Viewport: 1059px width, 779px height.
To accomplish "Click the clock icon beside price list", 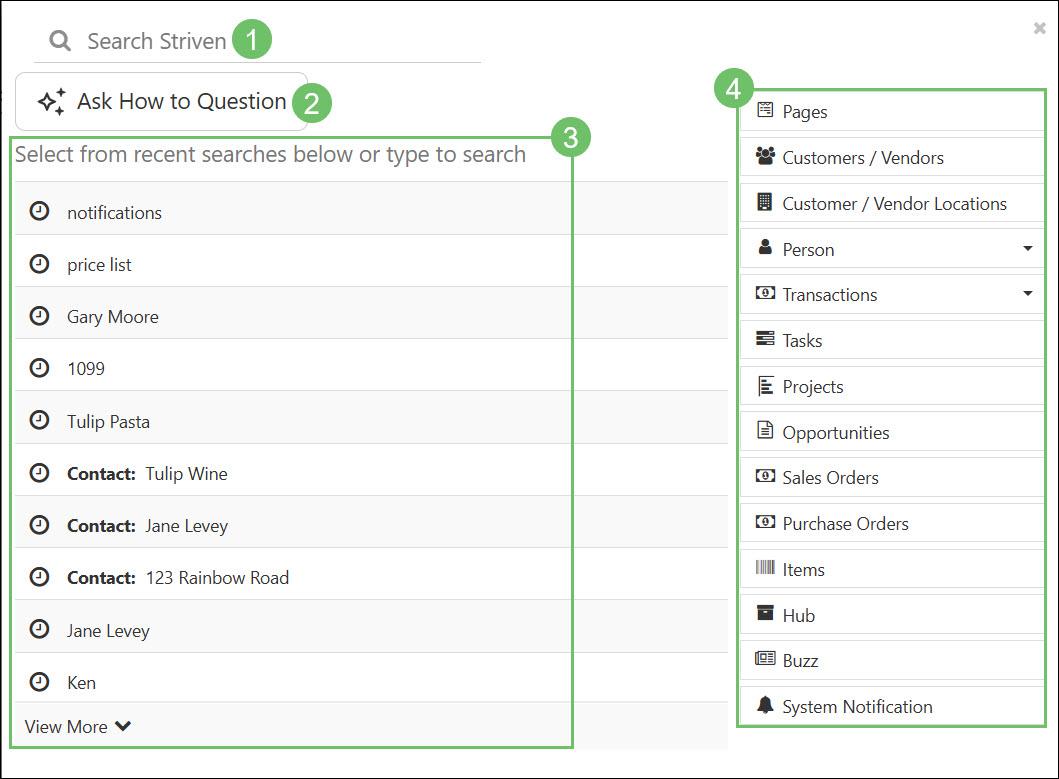I will pyautogui.click(x=40, y=263).
